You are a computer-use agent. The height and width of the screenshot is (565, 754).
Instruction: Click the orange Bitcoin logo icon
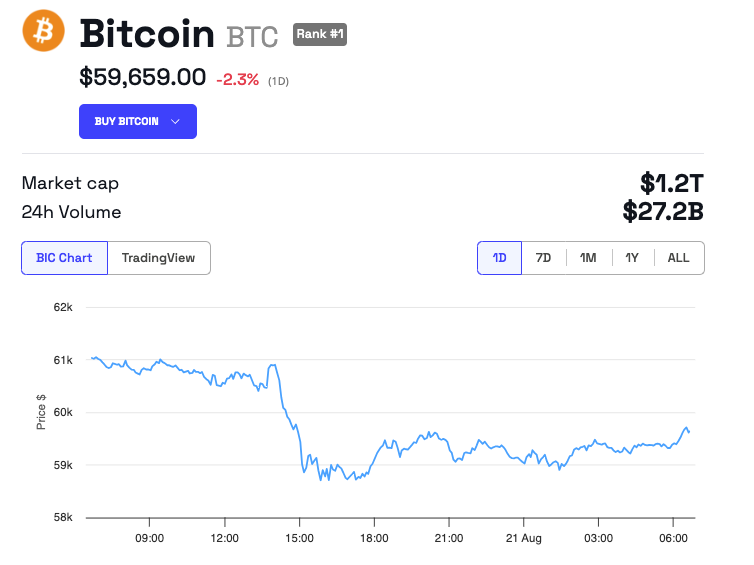pos(44,31)
